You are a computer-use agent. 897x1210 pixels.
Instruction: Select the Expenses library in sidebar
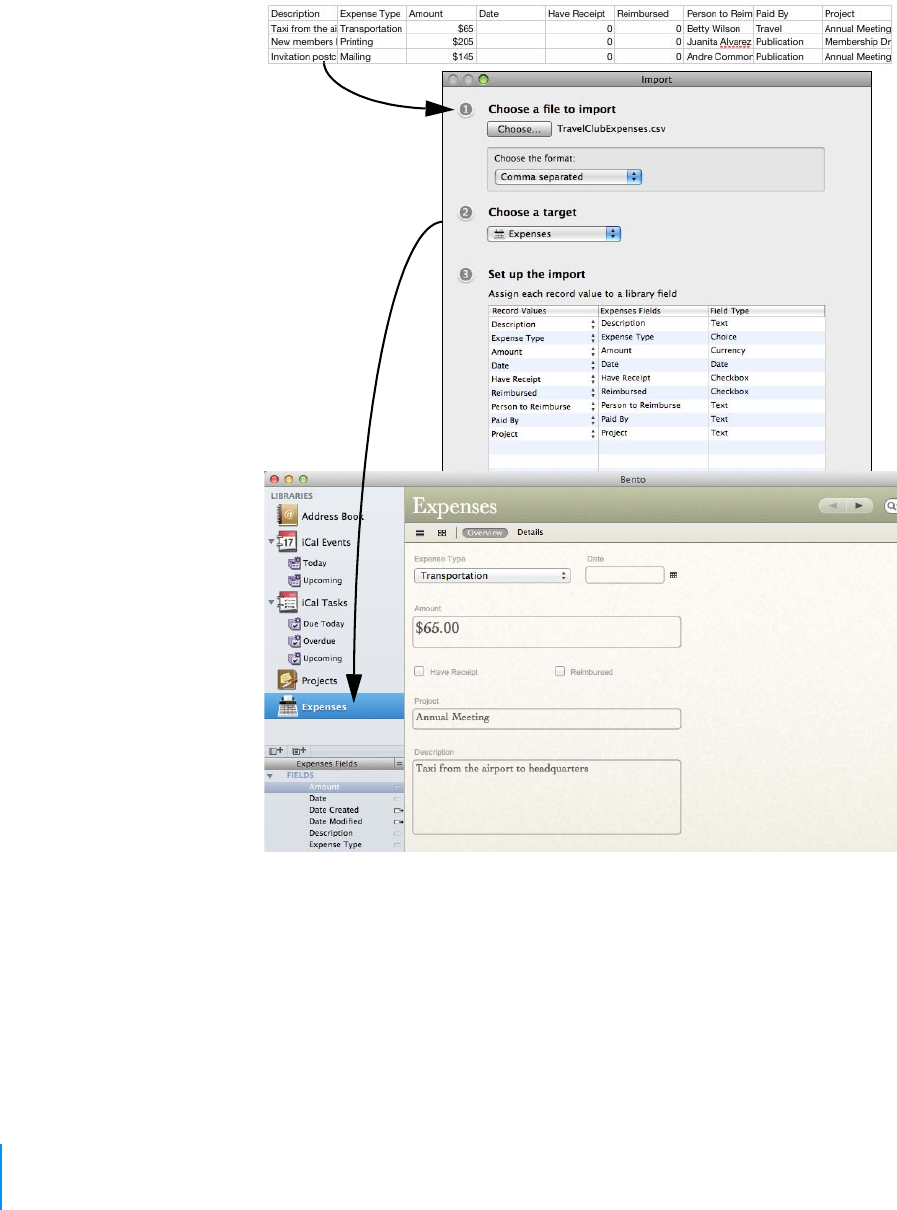click(334, 706)
